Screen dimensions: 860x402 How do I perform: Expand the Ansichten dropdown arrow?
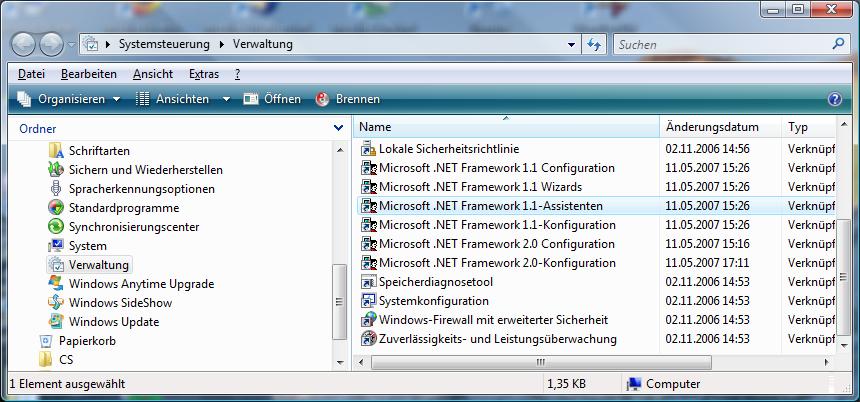point(226,99)
